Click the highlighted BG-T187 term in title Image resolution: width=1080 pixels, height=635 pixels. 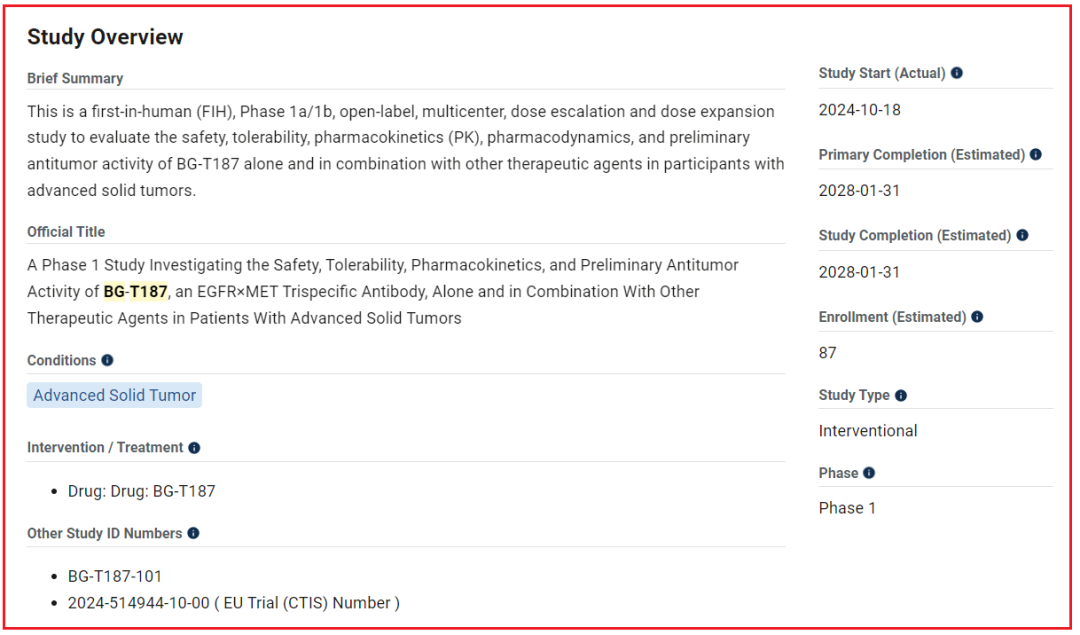(135, 292)
